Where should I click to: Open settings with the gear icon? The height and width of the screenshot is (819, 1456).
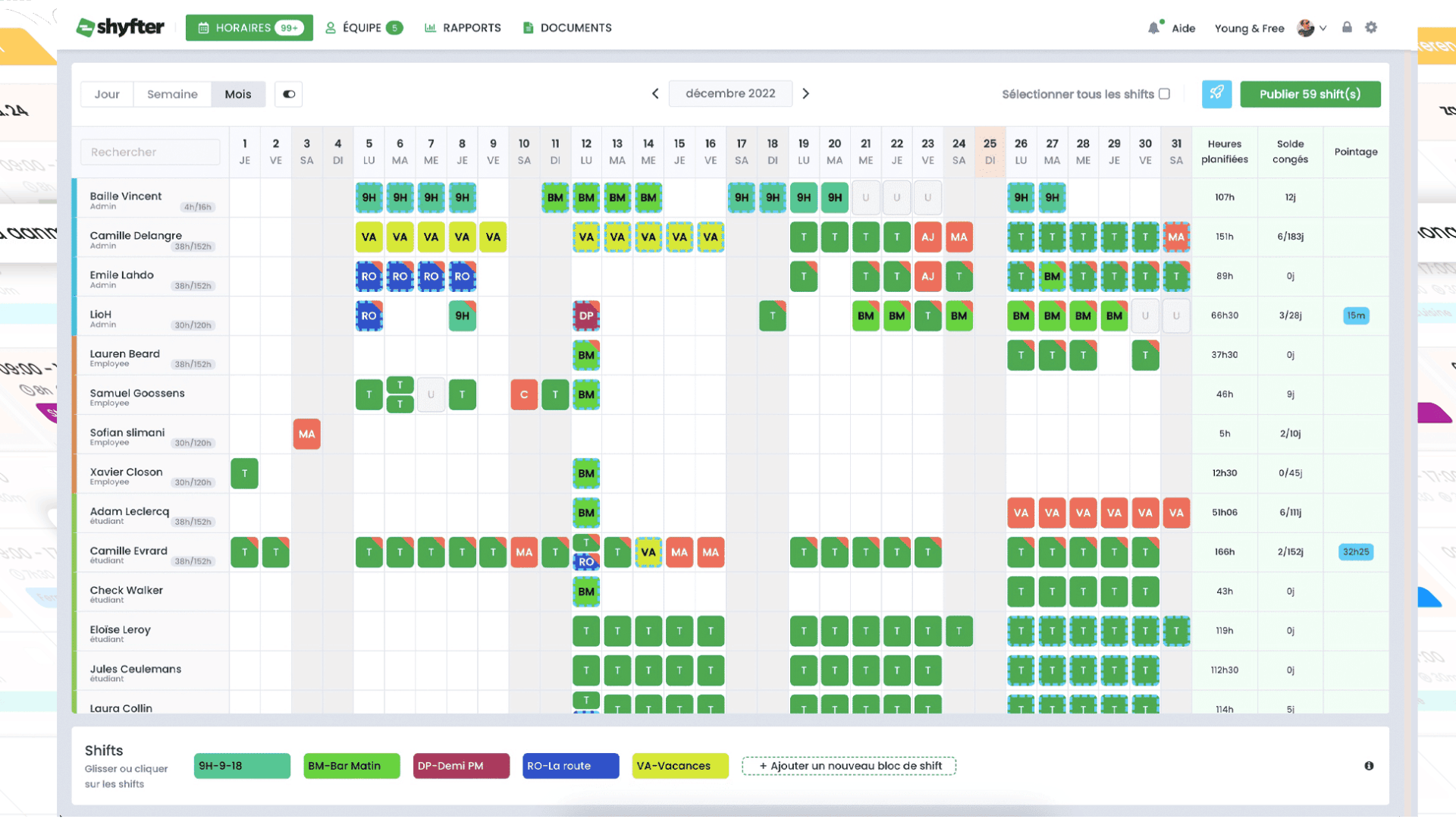[x=1371, y=27]
